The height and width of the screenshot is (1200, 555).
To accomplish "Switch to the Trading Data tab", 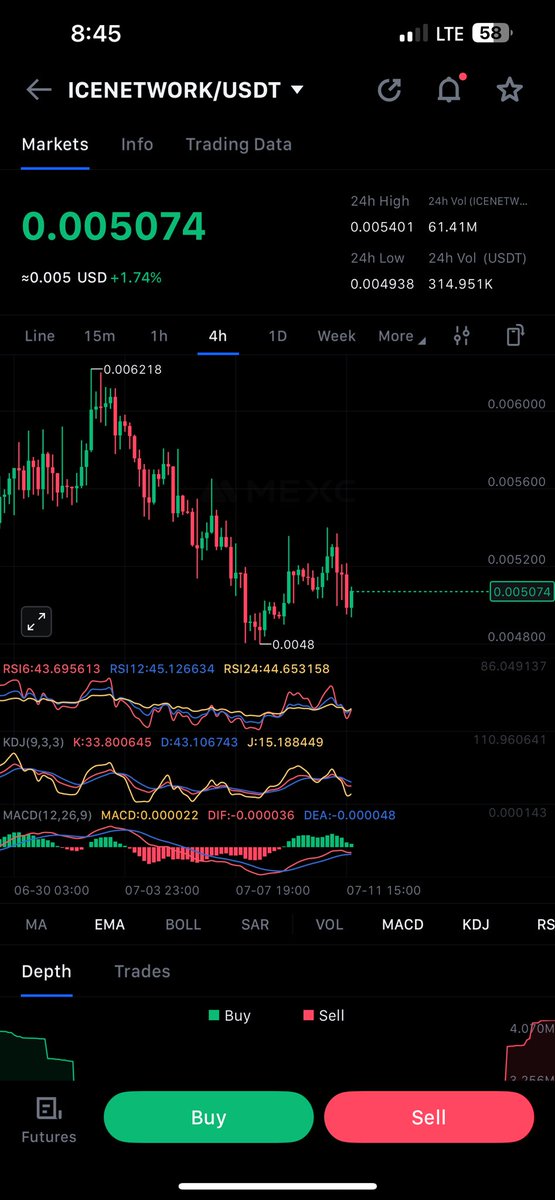I will point(239,144).
